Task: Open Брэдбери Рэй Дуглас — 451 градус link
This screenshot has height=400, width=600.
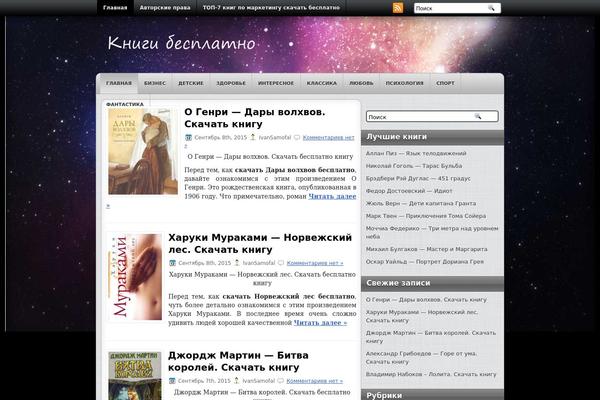Action: [x=418, y=178]
